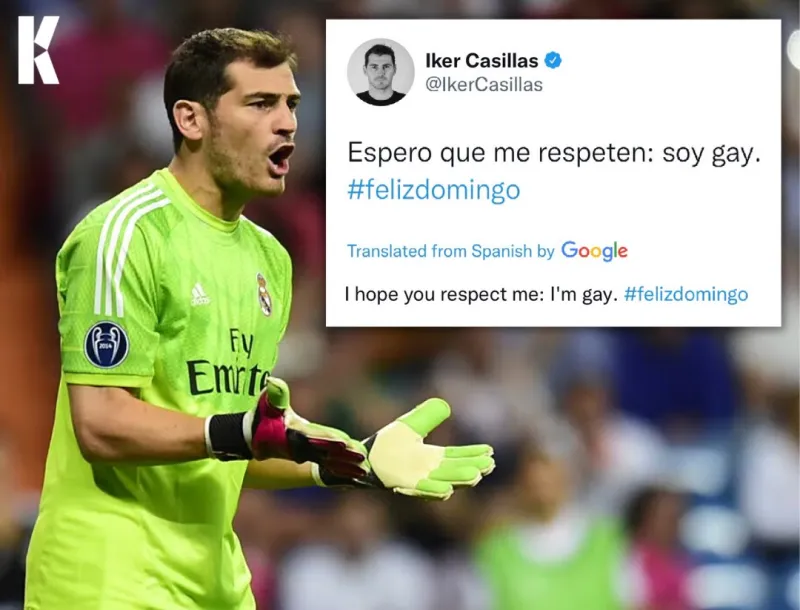800x610 pixels.
Task: Click 'Translated from Spanish by' link
Action: (x=451, y=251)
